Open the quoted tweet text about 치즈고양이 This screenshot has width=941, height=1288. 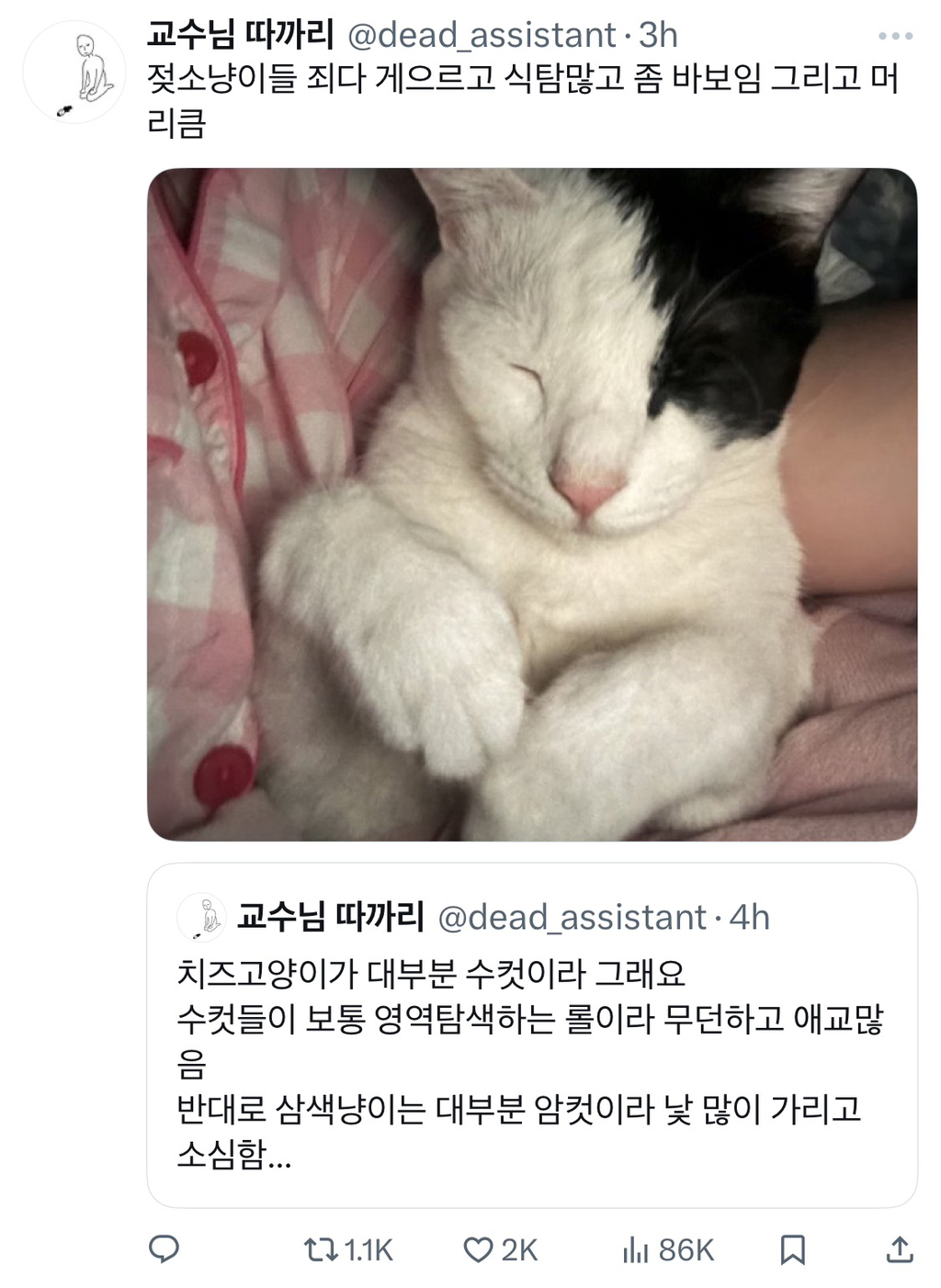(530, 1063)
